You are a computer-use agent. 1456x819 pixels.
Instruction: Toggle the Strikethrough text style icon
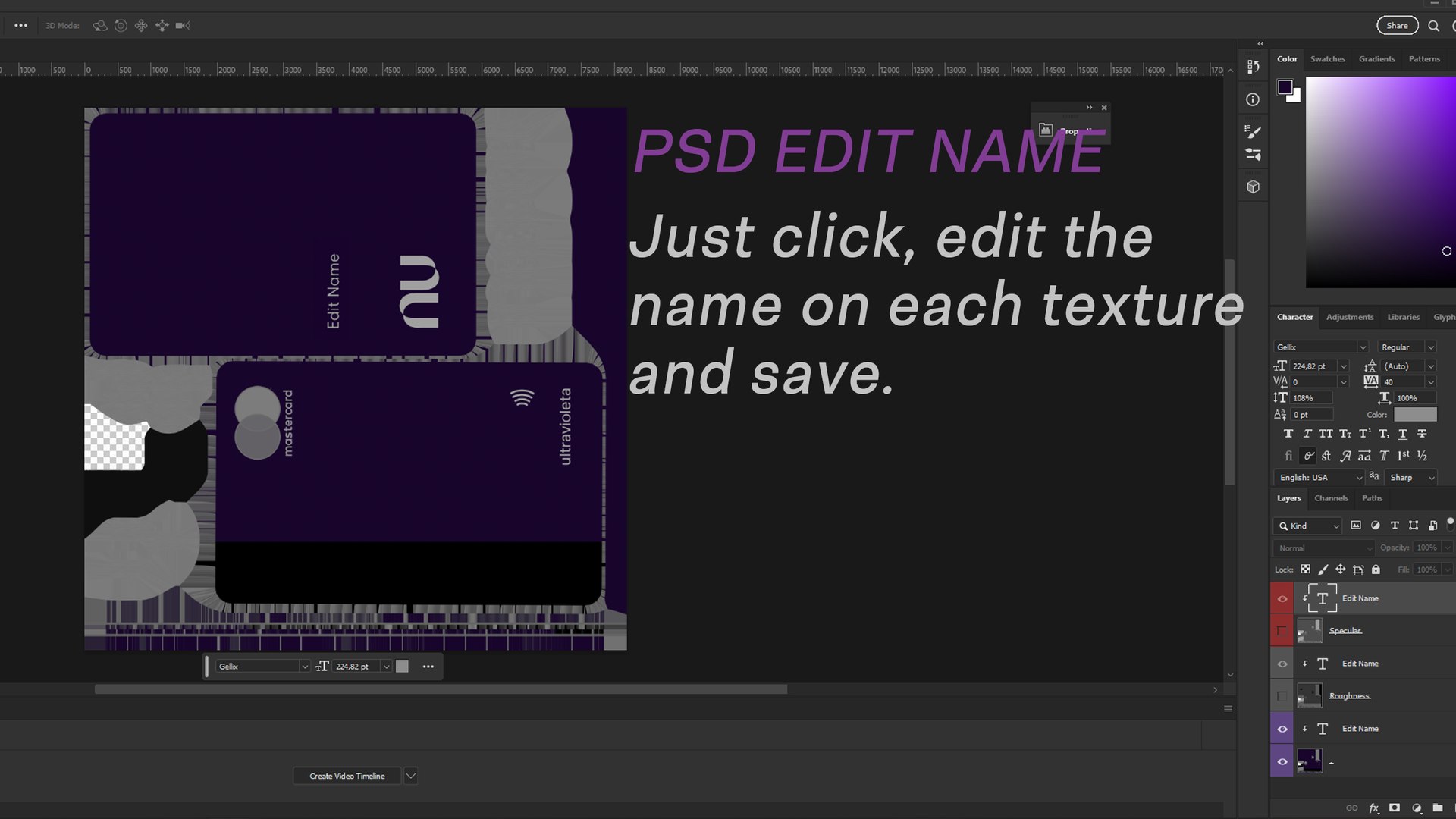coord(1422,434)
